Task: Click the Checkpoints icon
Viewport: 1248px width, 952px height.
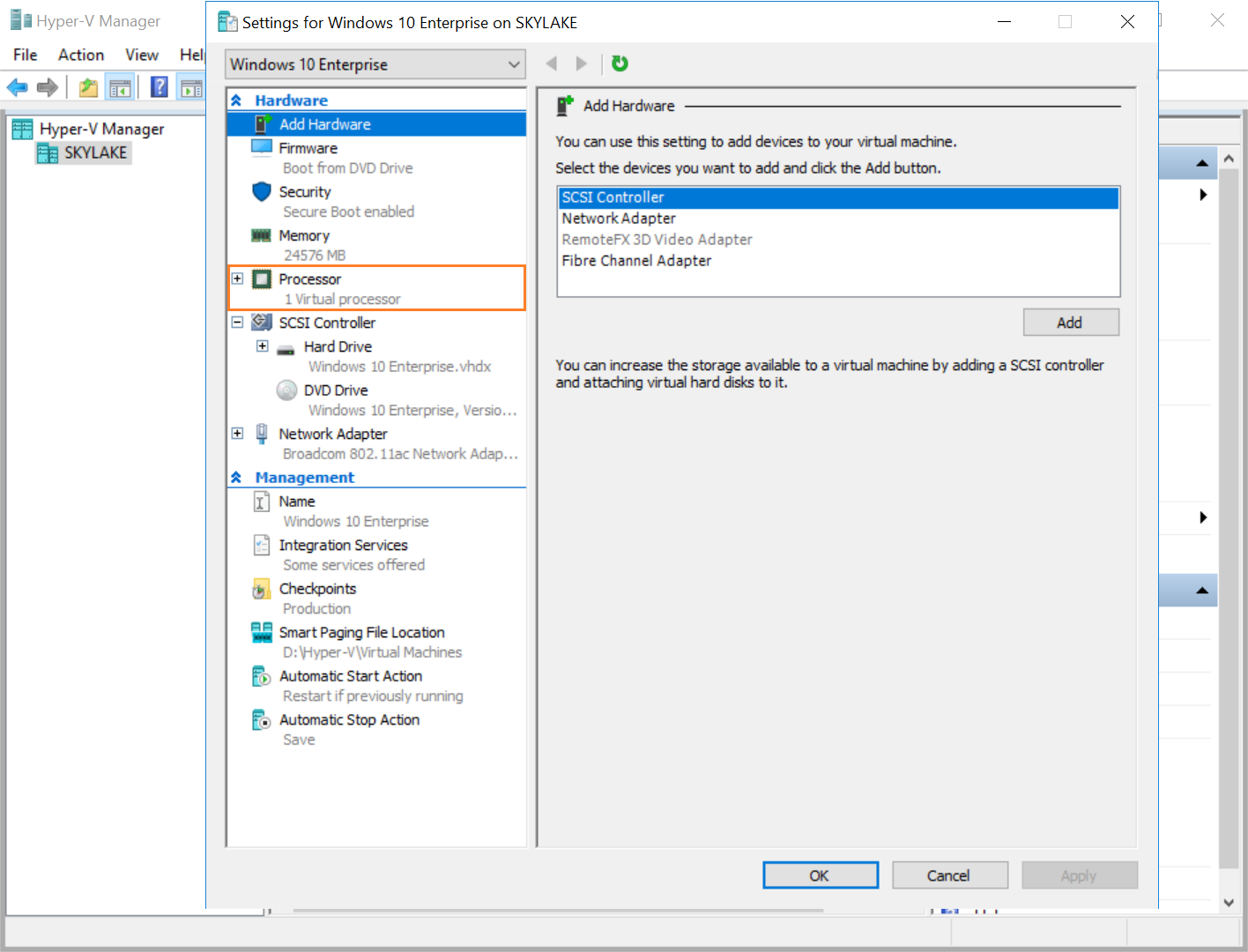Action: pyautogui.click(x=262, y=589)
